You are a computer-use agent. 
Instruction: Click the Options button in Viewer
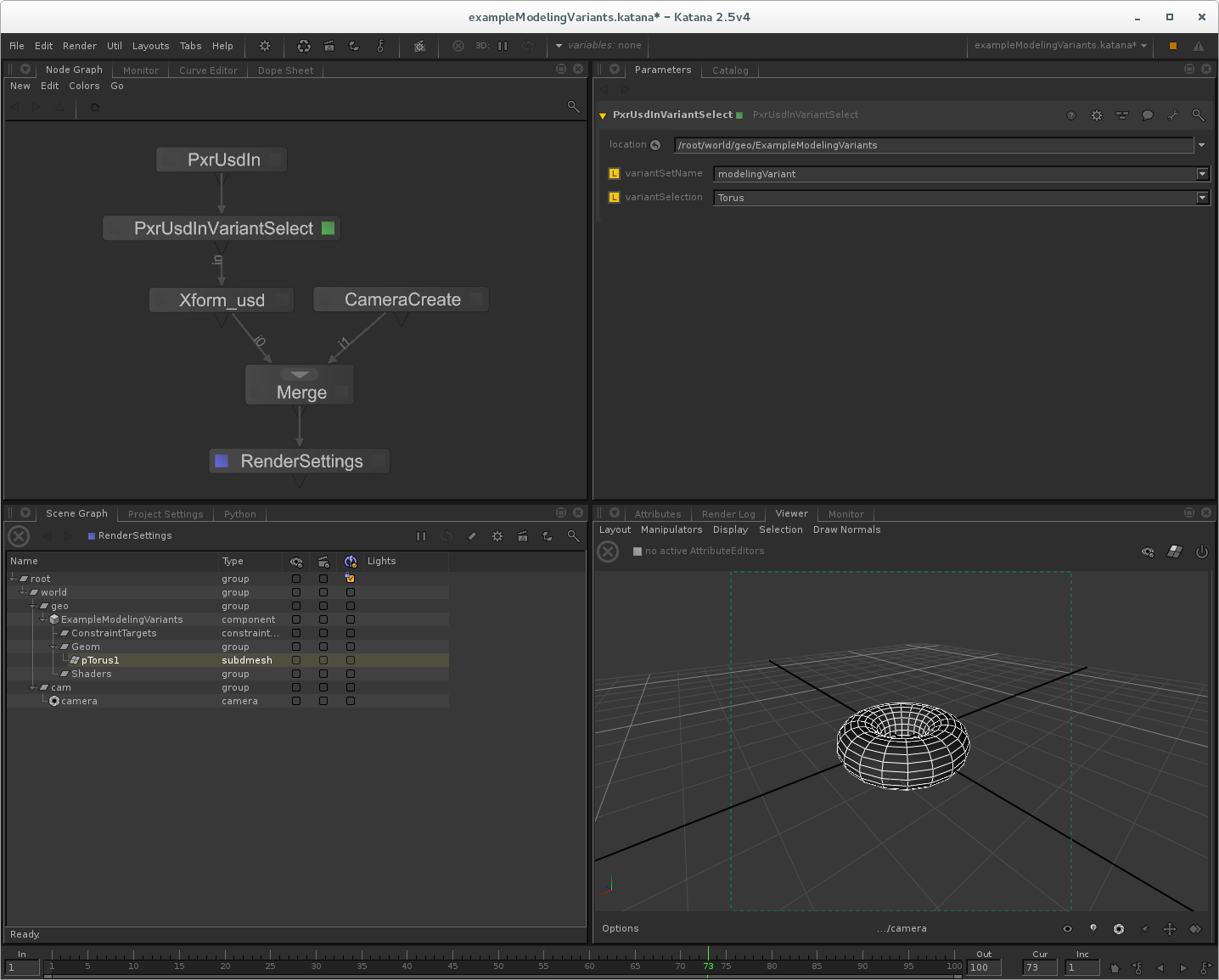point(620,928)
